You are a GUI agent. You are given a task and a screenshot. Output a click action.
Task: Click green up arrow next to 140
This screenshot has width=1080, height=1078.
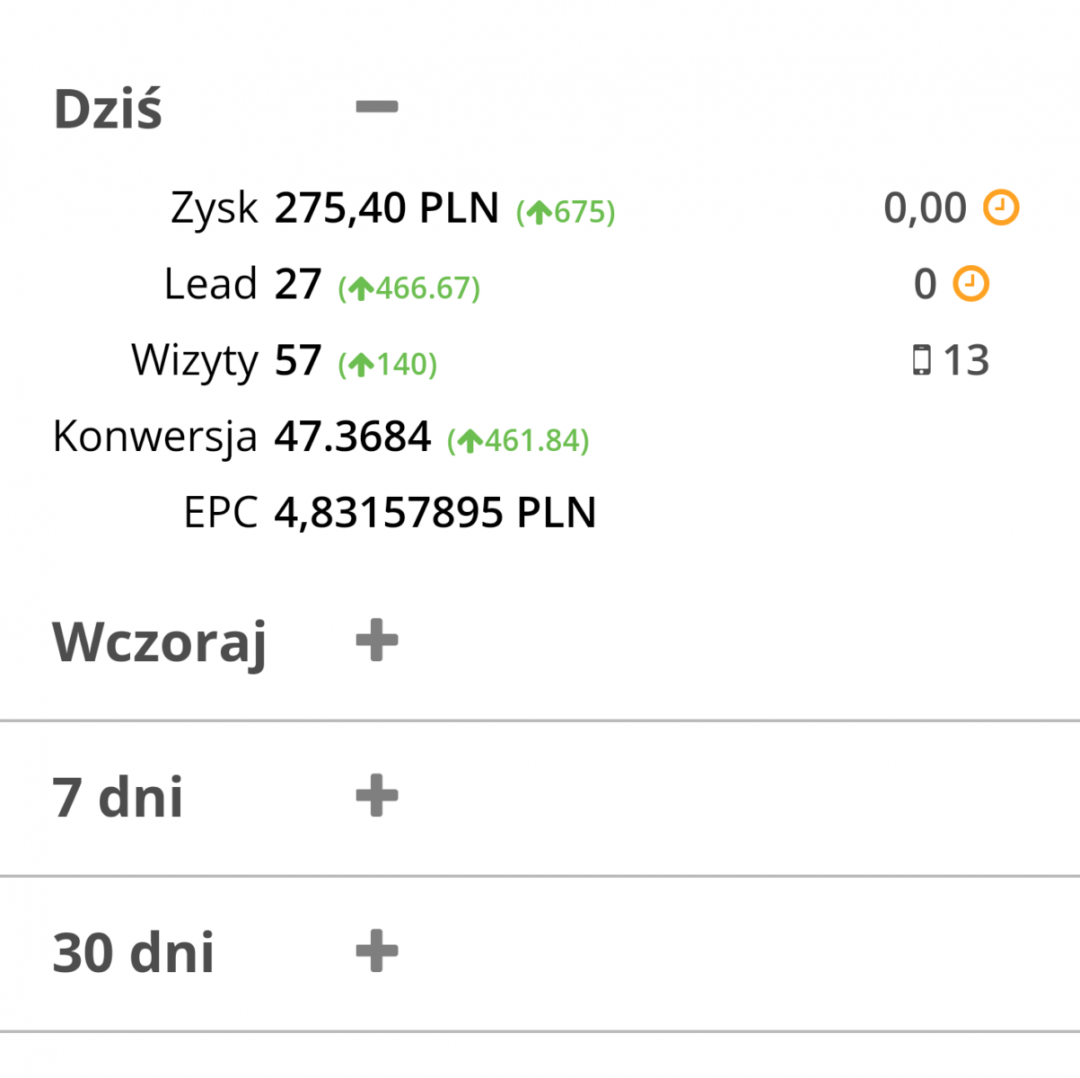tap(361, 365)
